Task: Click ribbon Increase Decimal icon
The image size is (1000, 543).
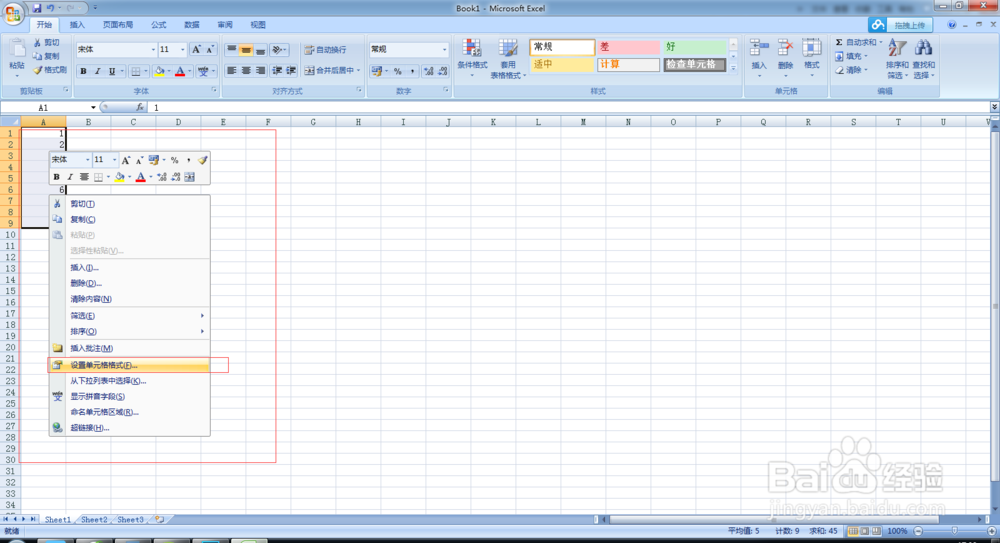Action: (x=429, y=71)
